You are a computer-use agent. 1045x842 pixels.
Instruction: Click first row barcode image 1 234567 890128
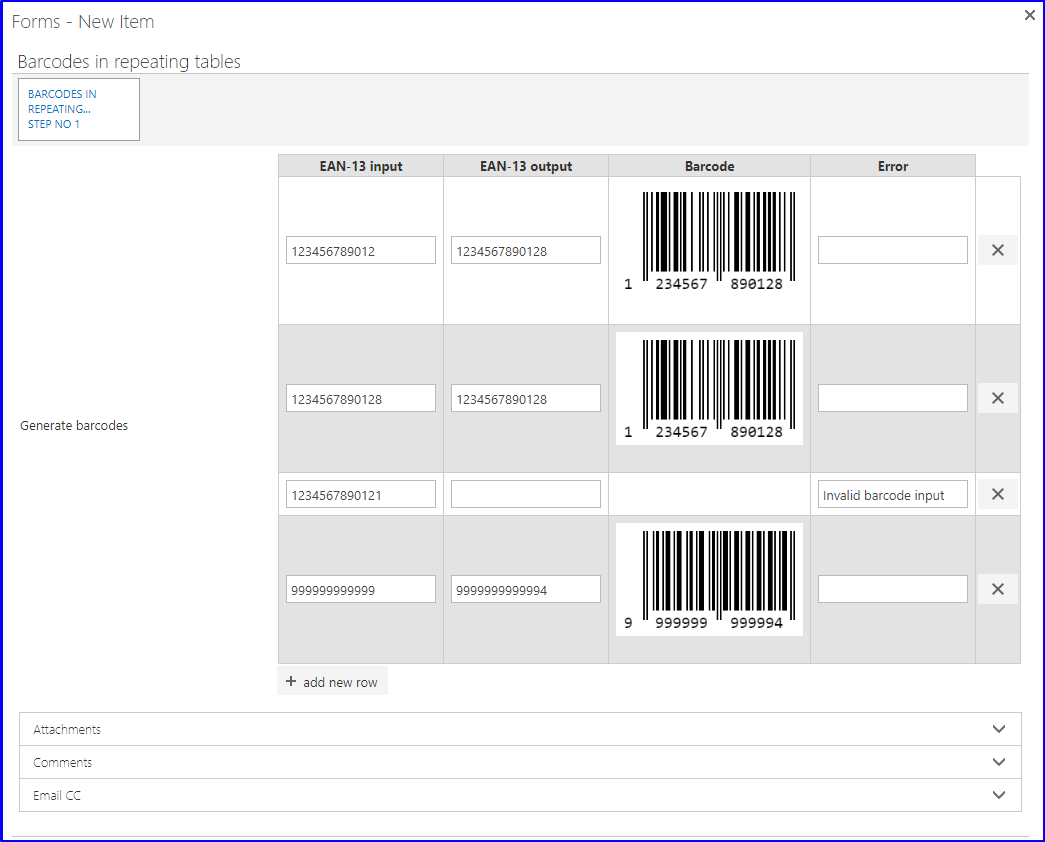pyautogui.click(x=710, y=241)
